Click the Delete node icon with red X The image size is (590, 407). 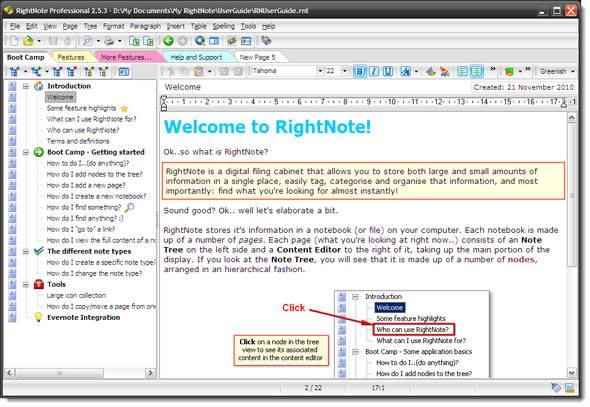click(x=71, y=71)
